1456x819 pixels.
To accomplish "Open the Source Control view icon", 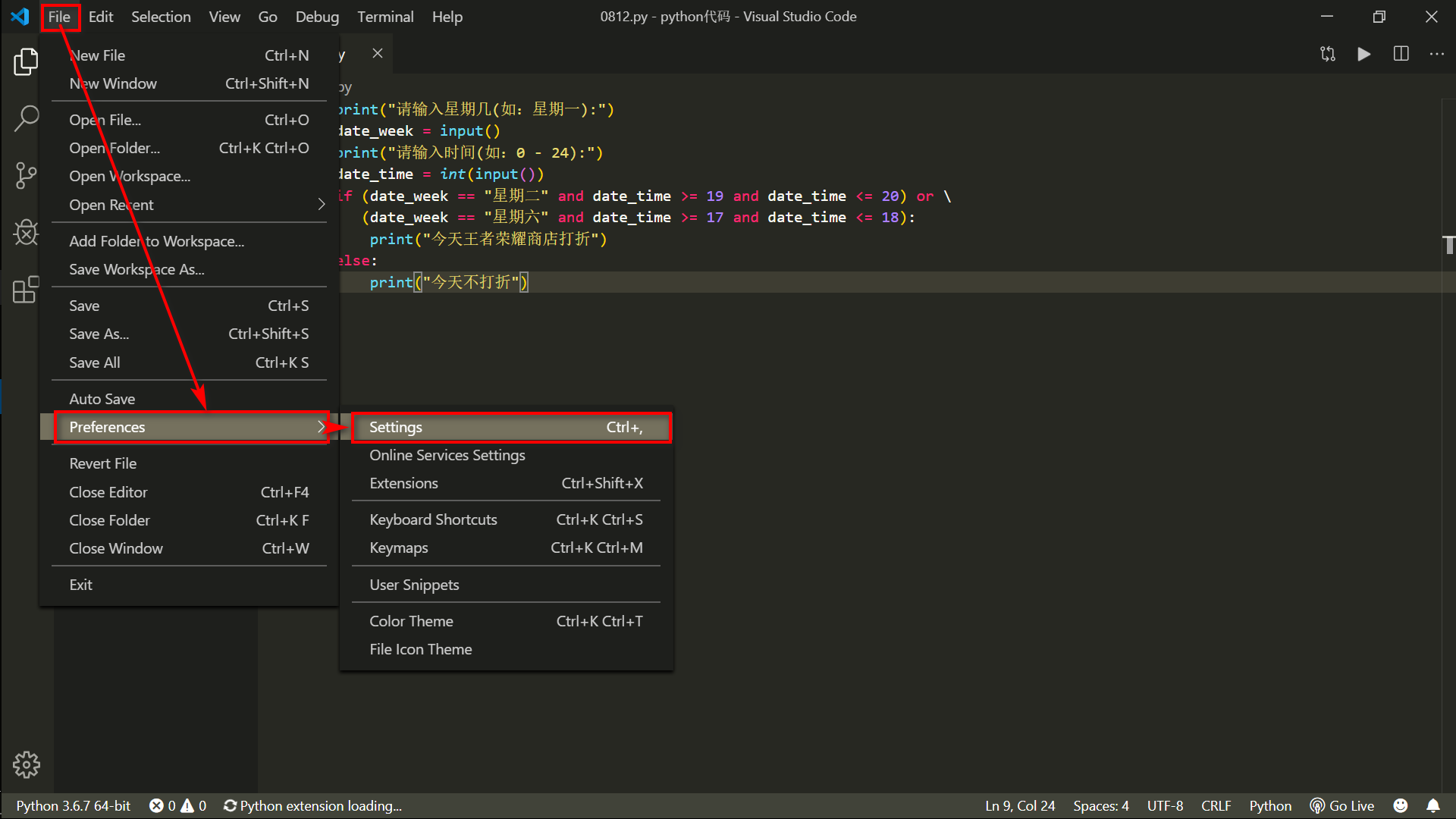I will [x=26, y=175].
